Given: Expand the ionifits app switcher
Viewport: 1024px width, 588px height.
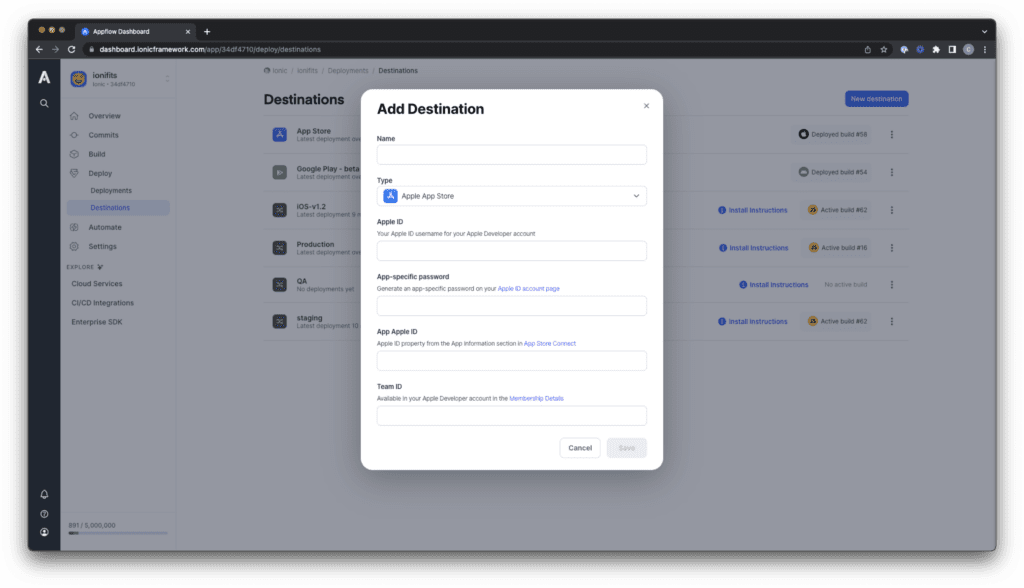Looking at the screenshot, I should 167,79.
